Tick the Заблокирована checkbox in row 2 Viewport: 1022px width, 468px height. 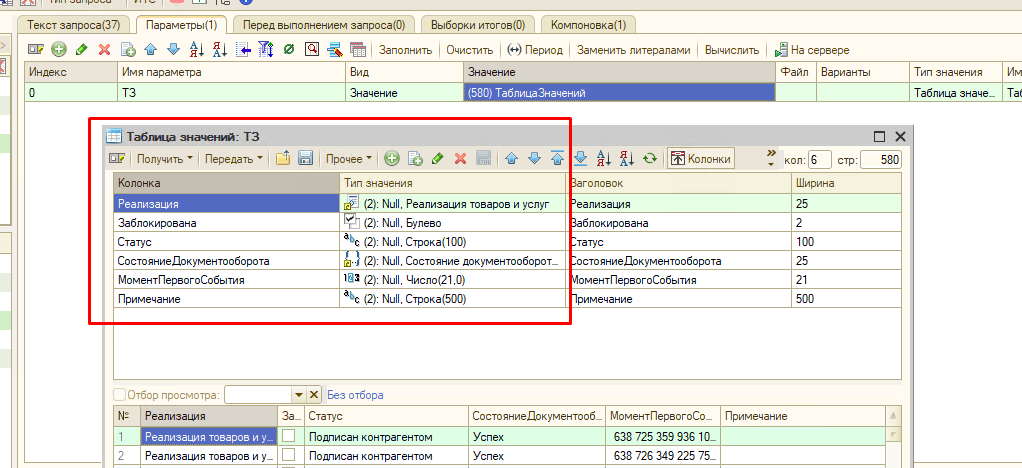289,456
